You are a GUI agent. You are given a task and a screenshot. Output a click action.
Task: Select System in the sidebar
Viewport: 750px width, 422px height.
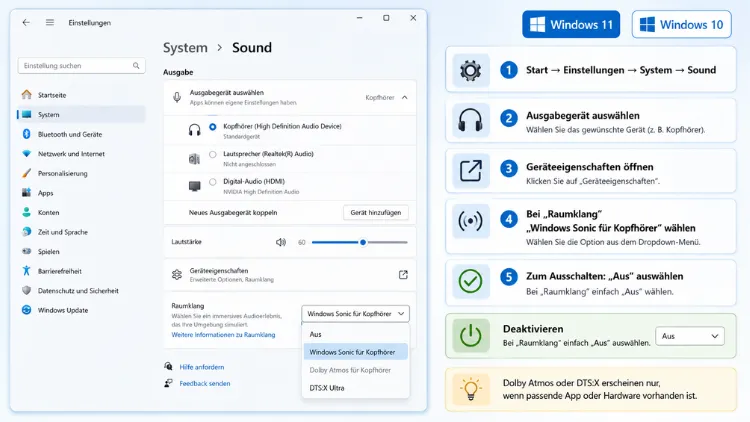pos(81,114)
